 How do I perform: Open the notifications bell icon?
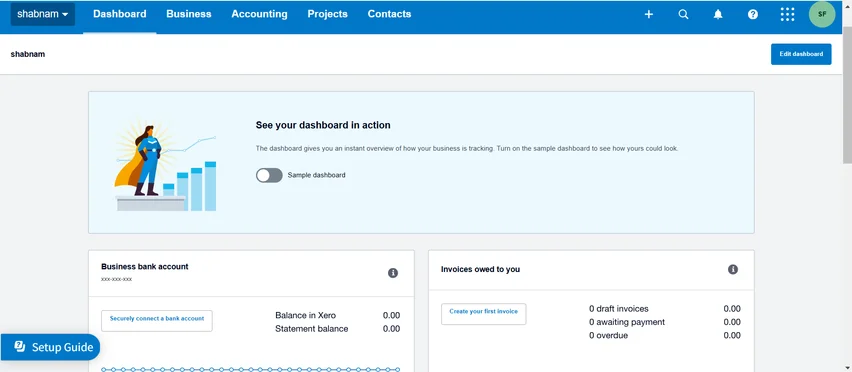718,15
